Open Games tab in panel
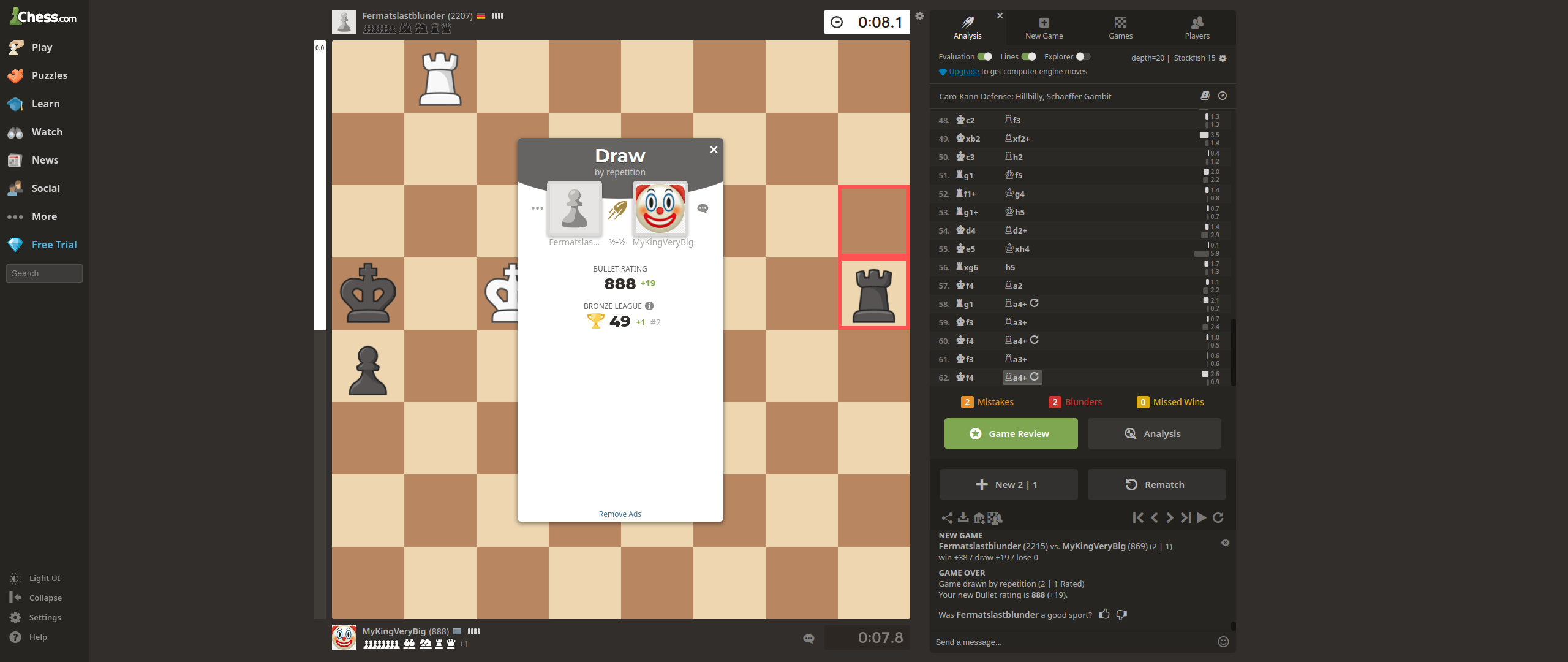Viewport: 1568px width, 662px height. click(x=1121, y=27)
